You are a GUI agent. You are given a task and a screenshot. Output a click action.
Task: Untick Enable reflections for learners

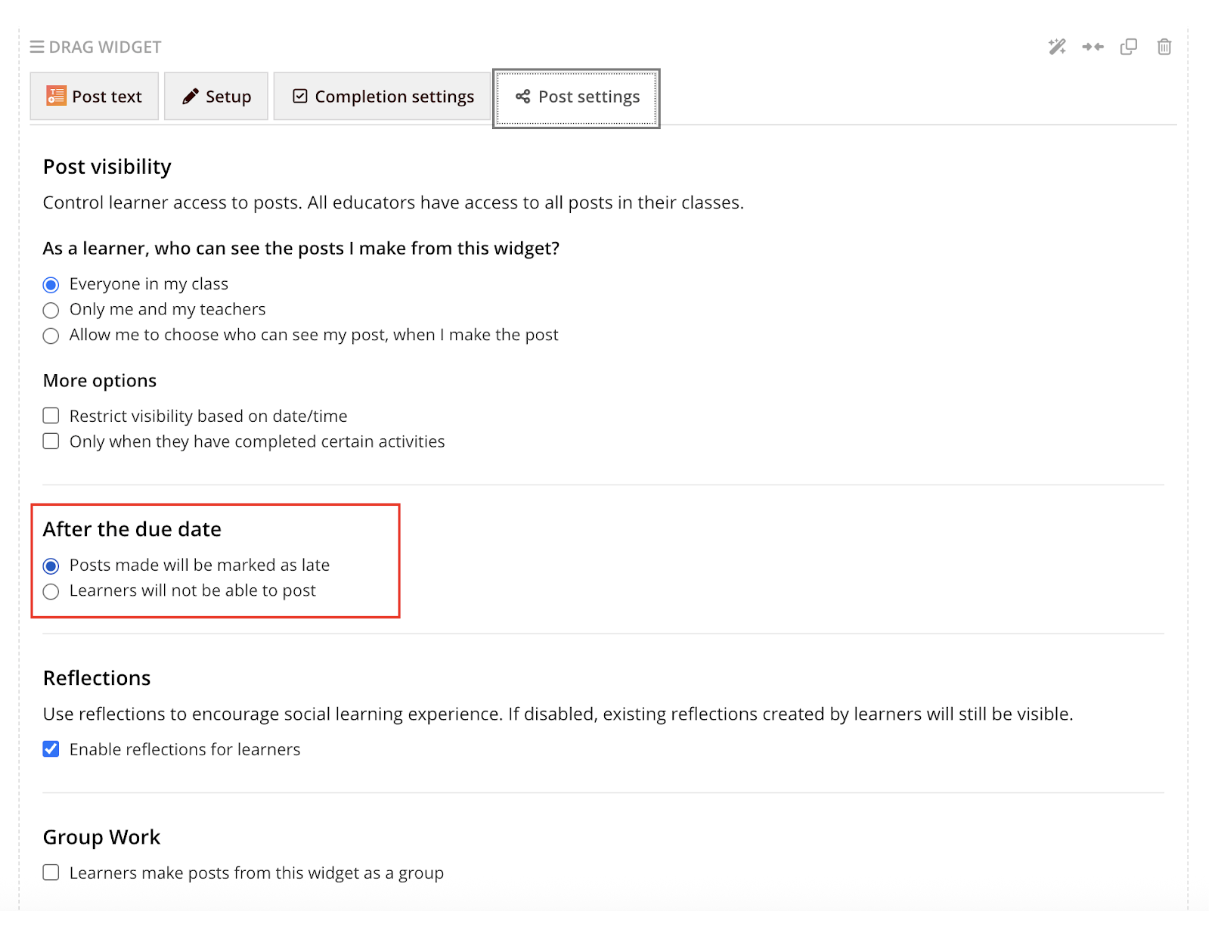click(51, 749)
